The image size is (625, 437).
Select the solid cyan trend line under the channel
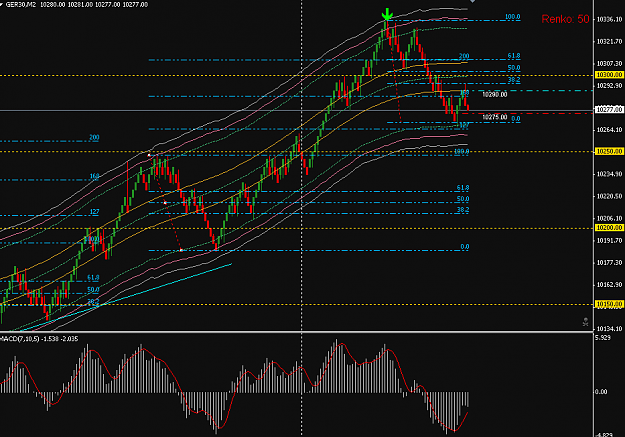tap(126, 297)
